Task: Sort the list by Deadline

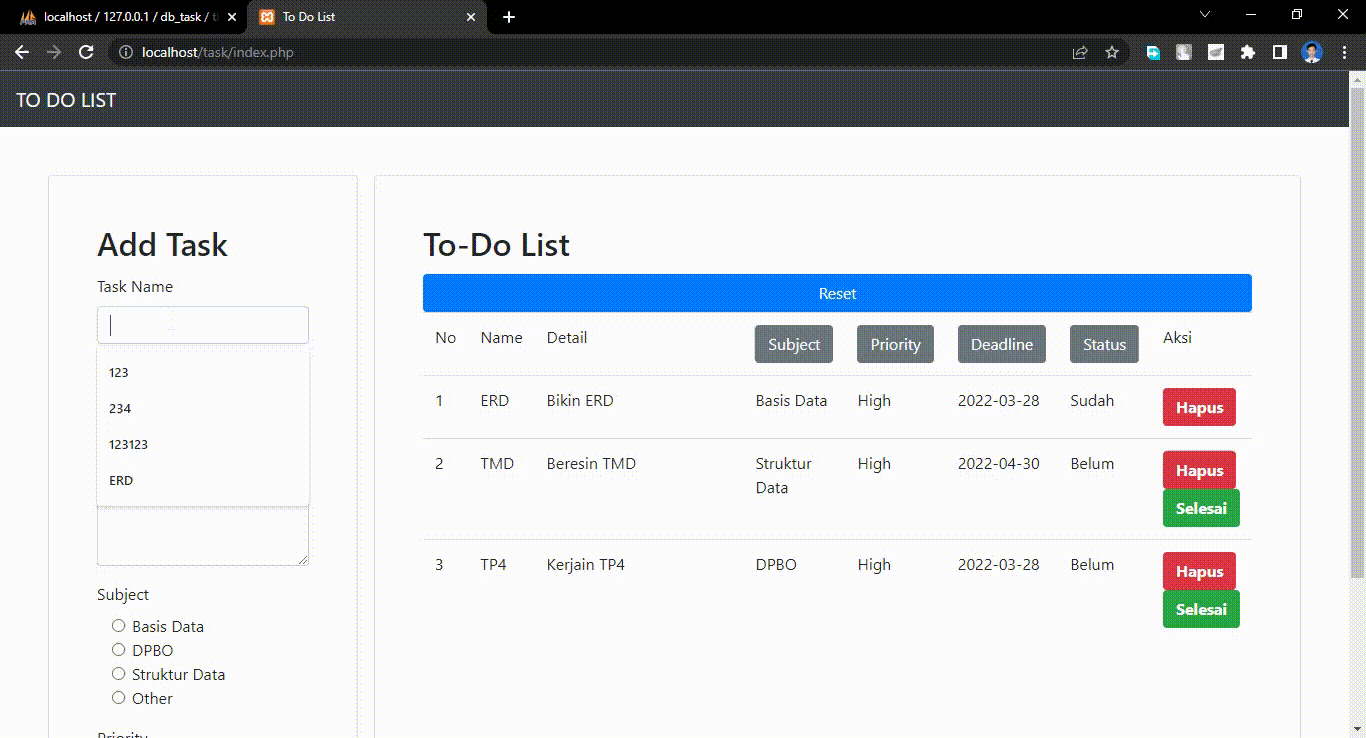Action: pos(1002,344)
